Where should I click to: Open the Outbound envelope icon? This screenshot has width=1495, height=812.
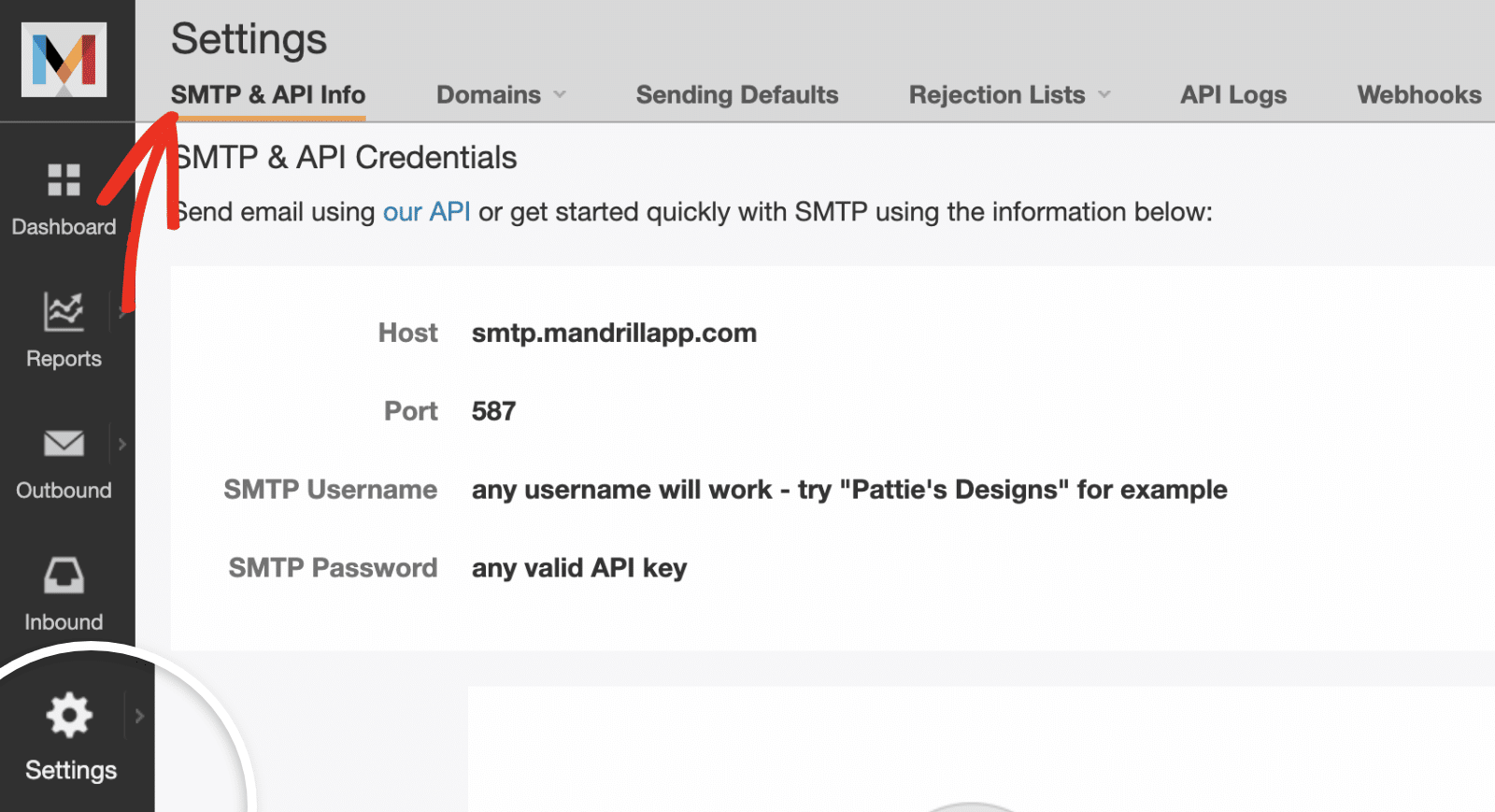(x=64, y=443)
